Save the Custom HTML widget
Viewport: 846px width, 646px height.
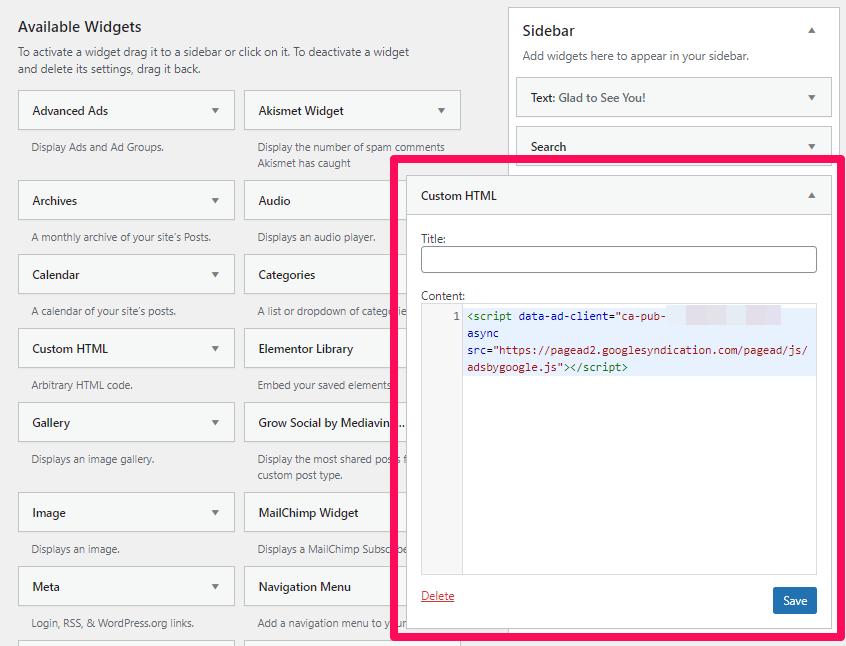(x=795, y=601)
